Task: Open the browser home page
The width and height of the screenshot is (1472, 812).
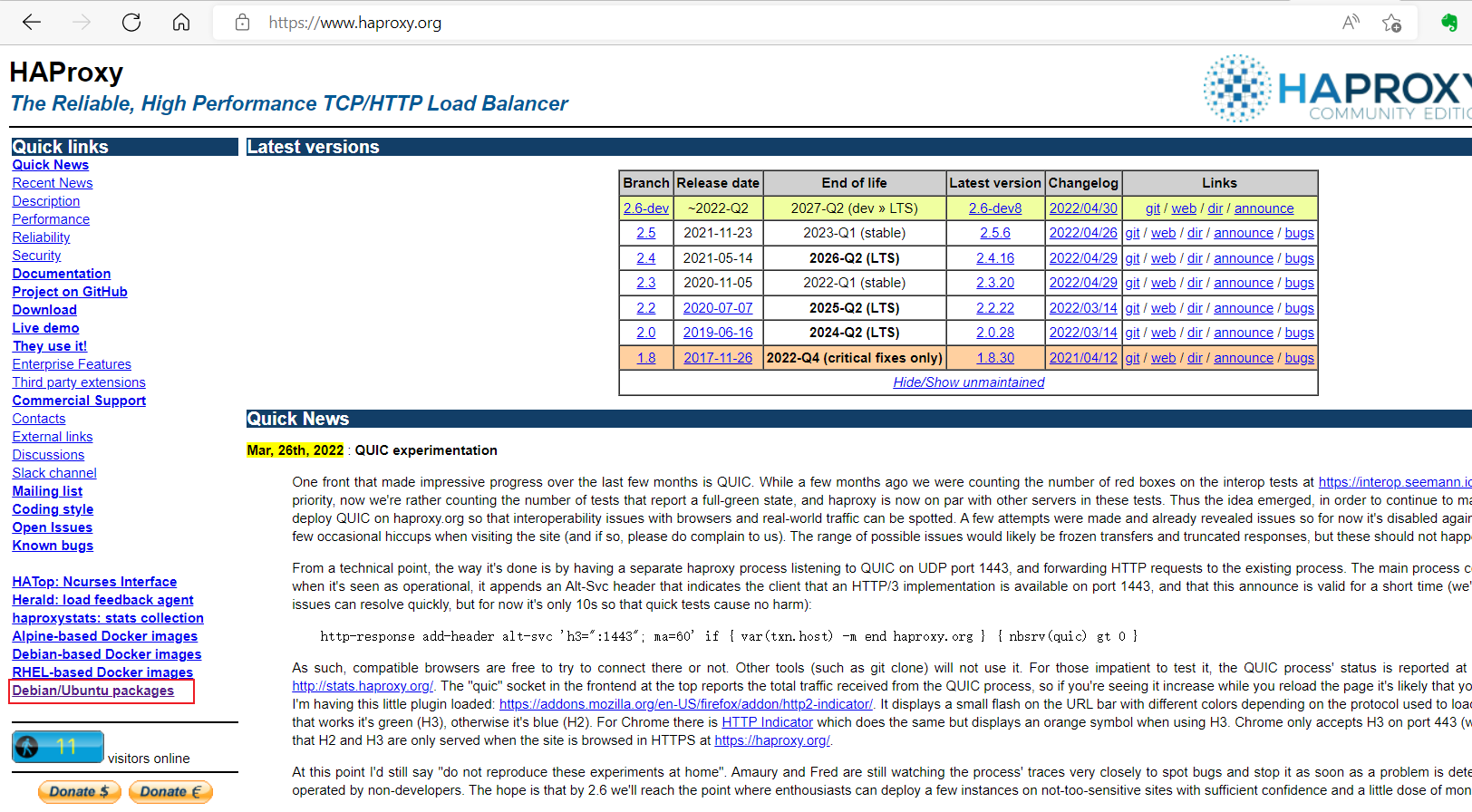Action: pyautogui.click(x=181, y=23)
